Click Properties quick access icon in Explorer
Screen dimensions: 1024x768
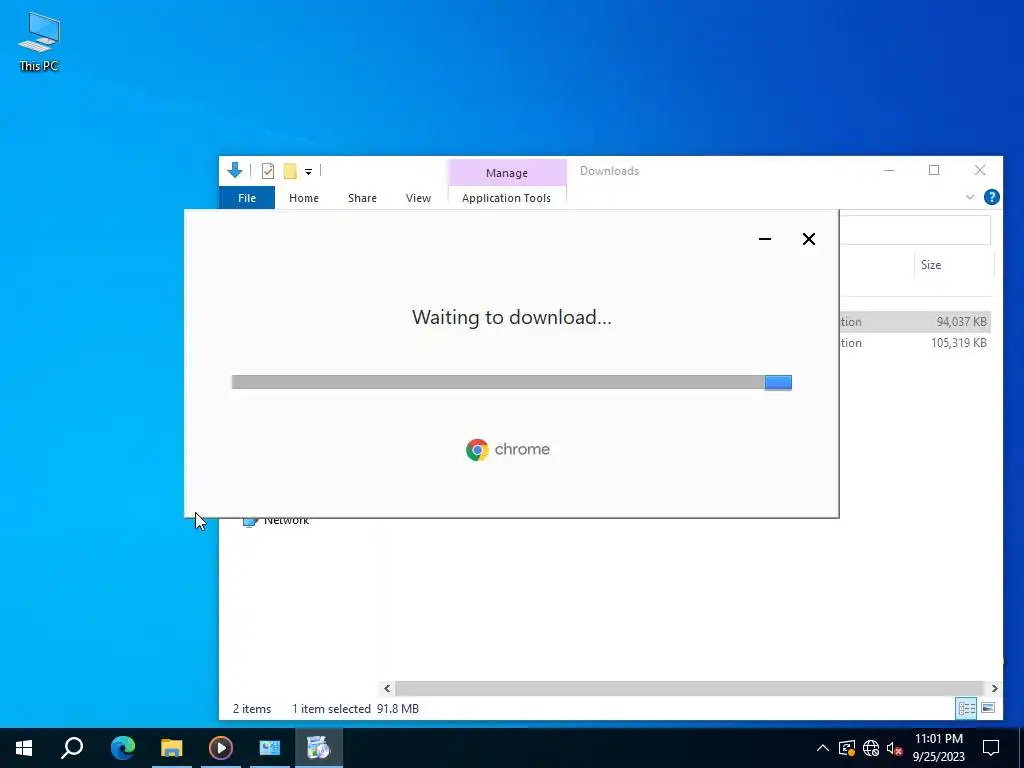(268, 171)
